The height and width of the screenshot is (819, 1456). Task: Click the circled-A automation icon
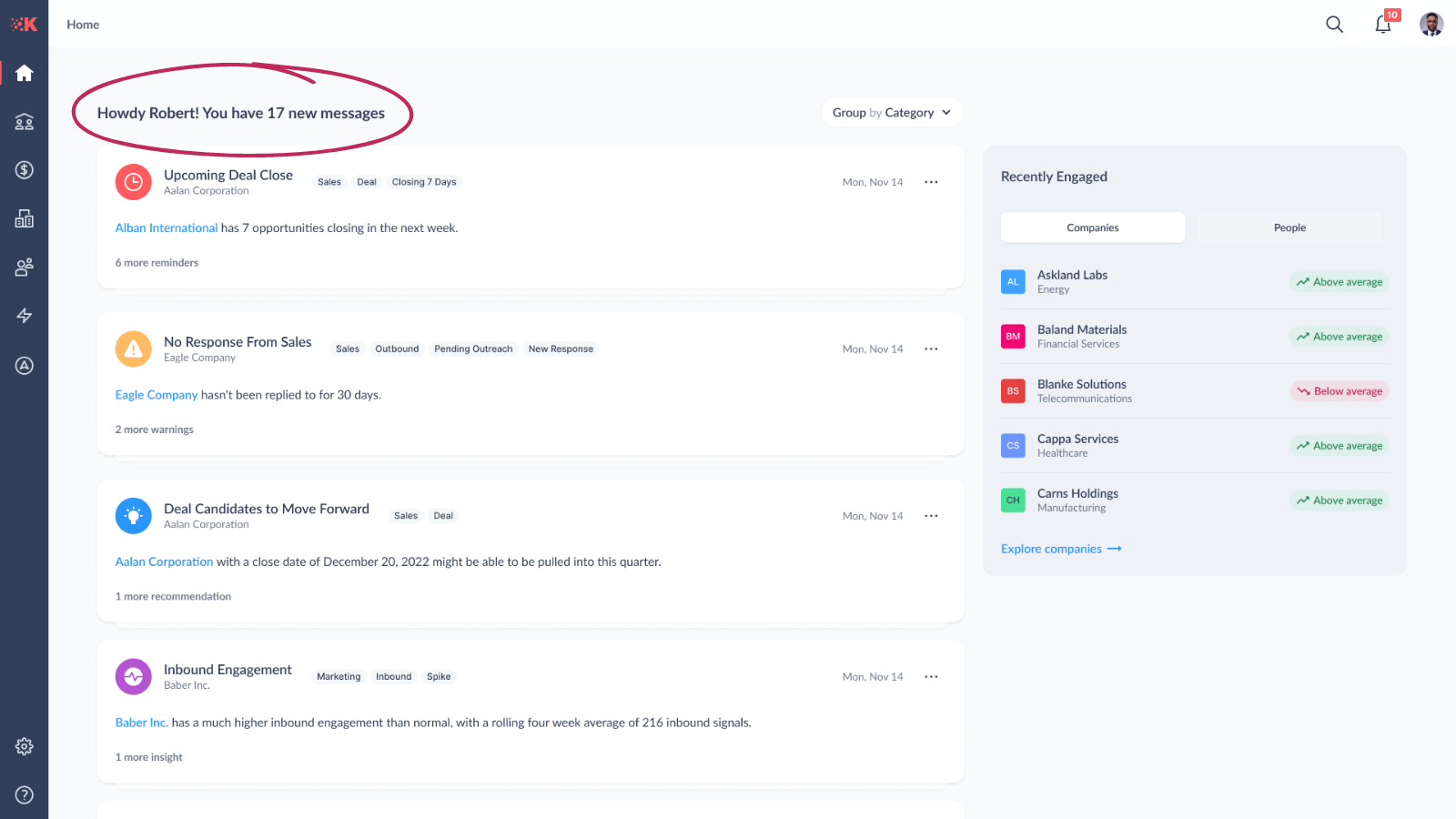point(25,366)
